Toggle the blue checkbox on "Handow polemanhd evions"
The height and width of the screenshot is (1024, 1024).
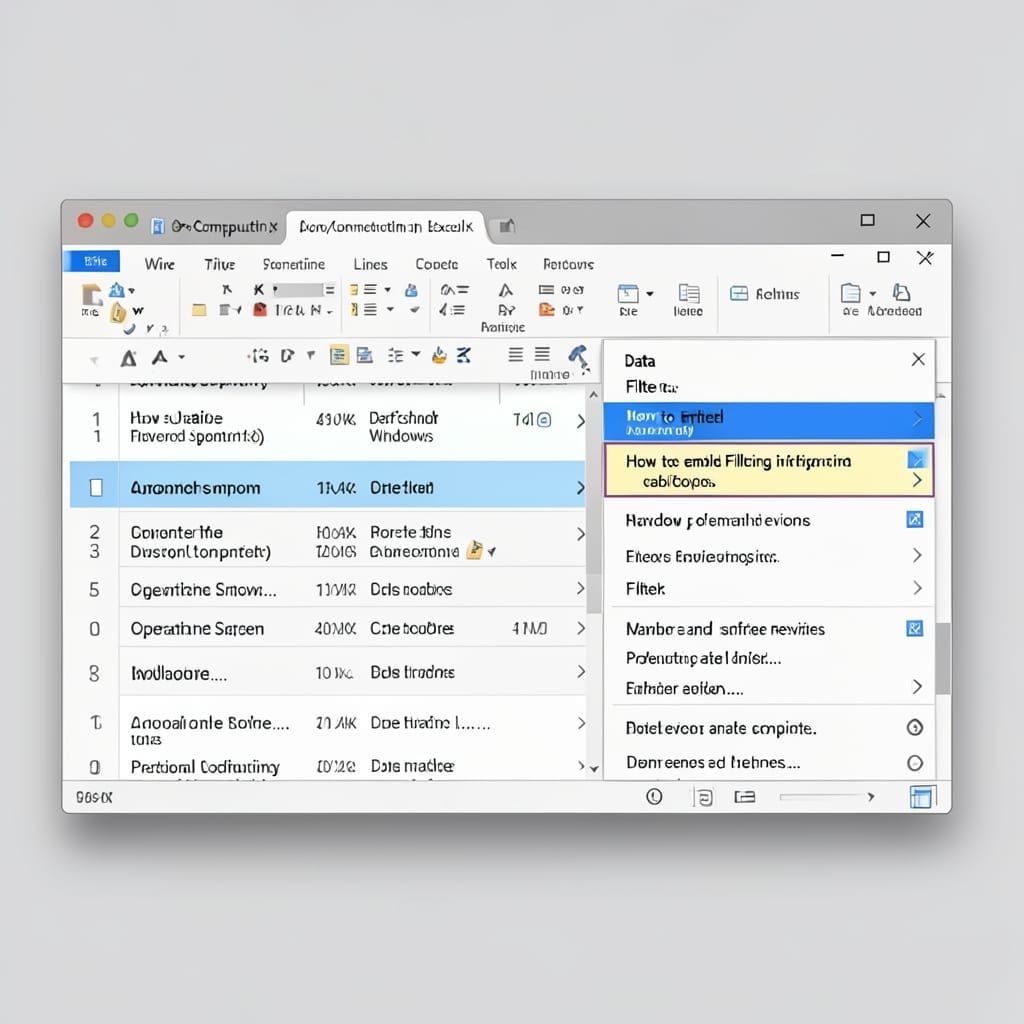(x=915, y=519)
